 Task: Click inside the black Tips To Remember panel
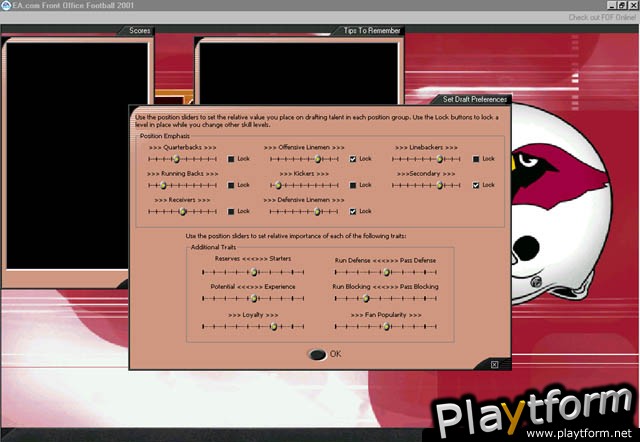click(x=298, y=73)
